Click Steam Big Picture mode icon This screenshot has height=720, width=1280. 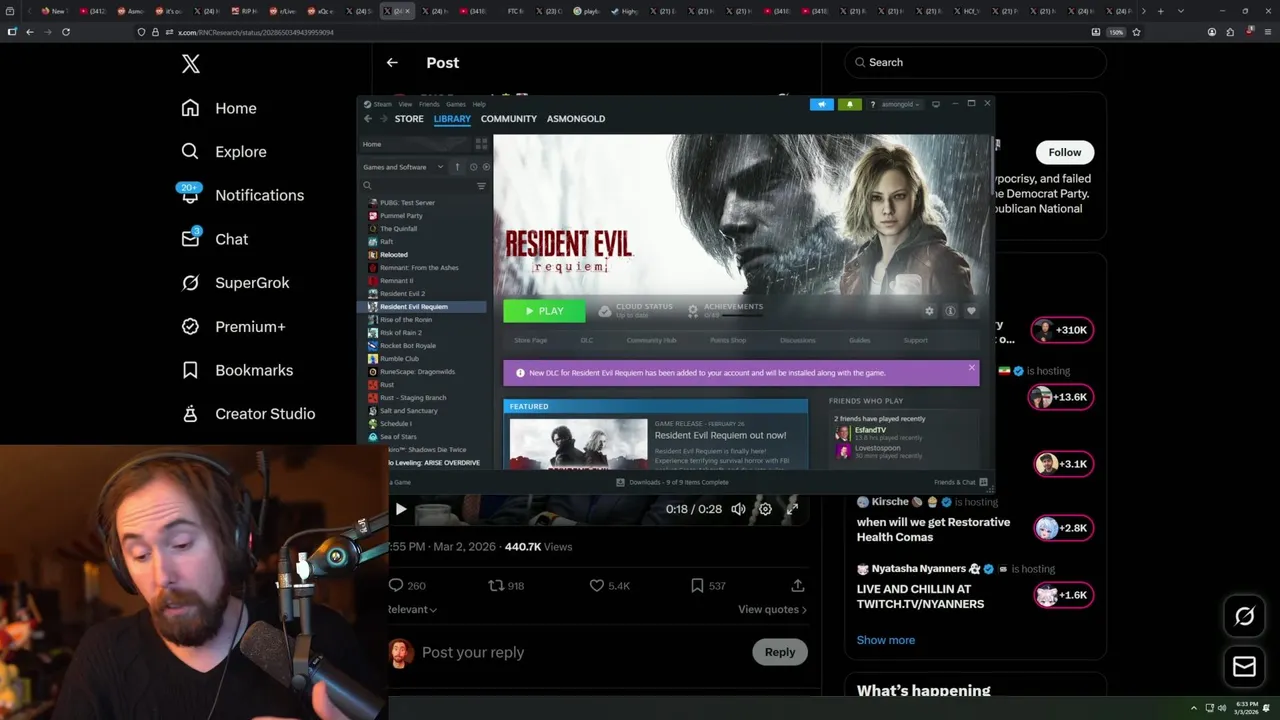pyautogui.click(x=936, y=104)
